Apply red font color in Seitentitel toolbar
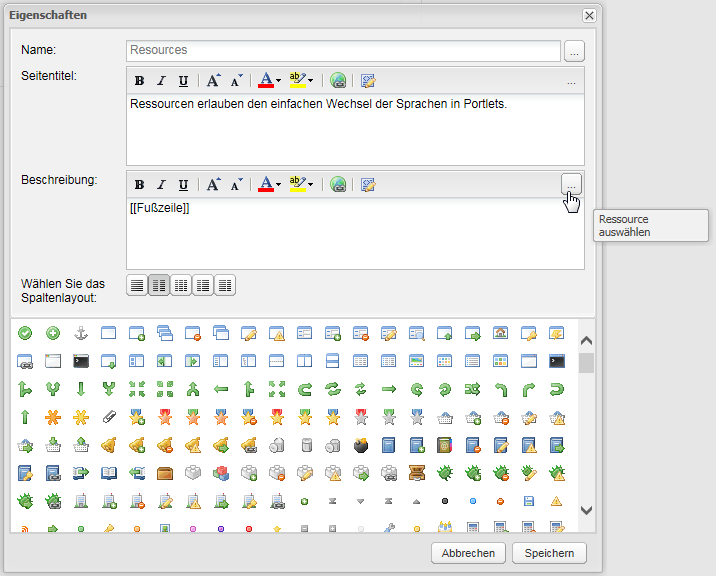Screen dimensions: 716x576 266,80
